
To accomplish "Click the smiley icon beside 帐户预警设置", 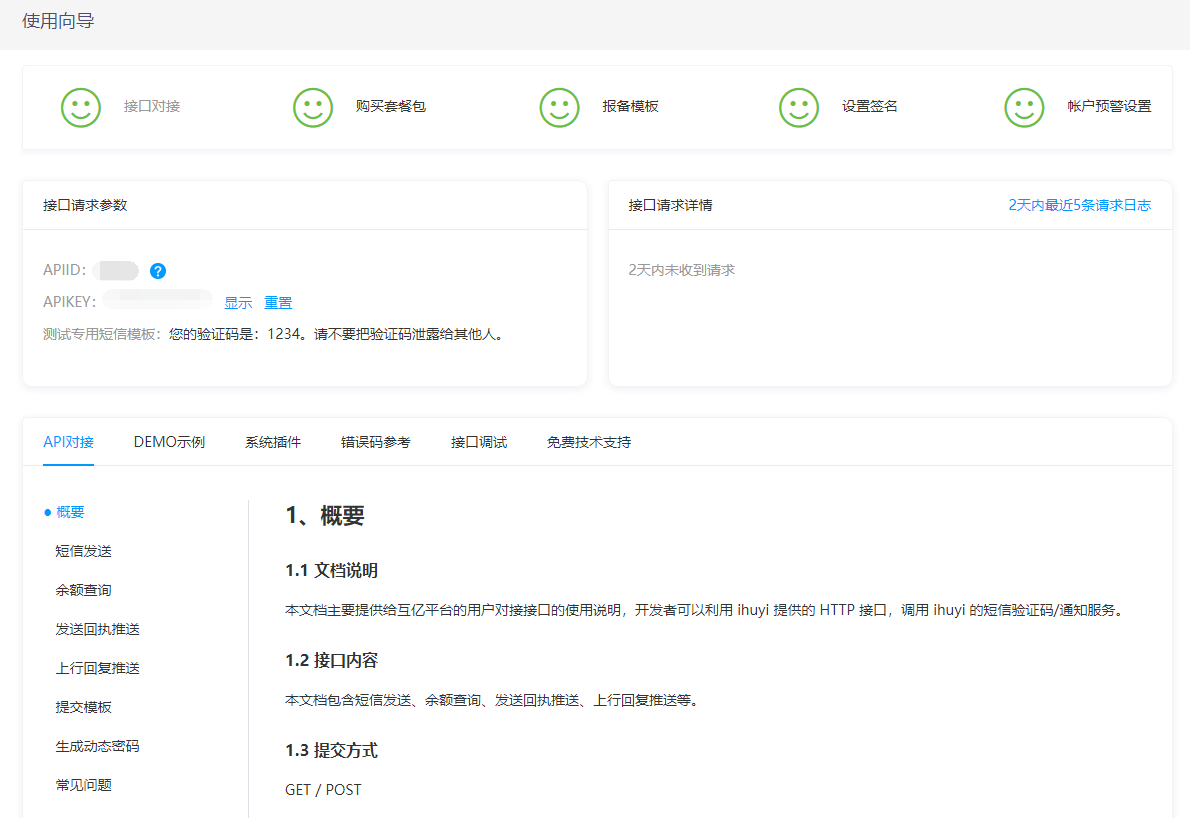I will point(1024,107).
